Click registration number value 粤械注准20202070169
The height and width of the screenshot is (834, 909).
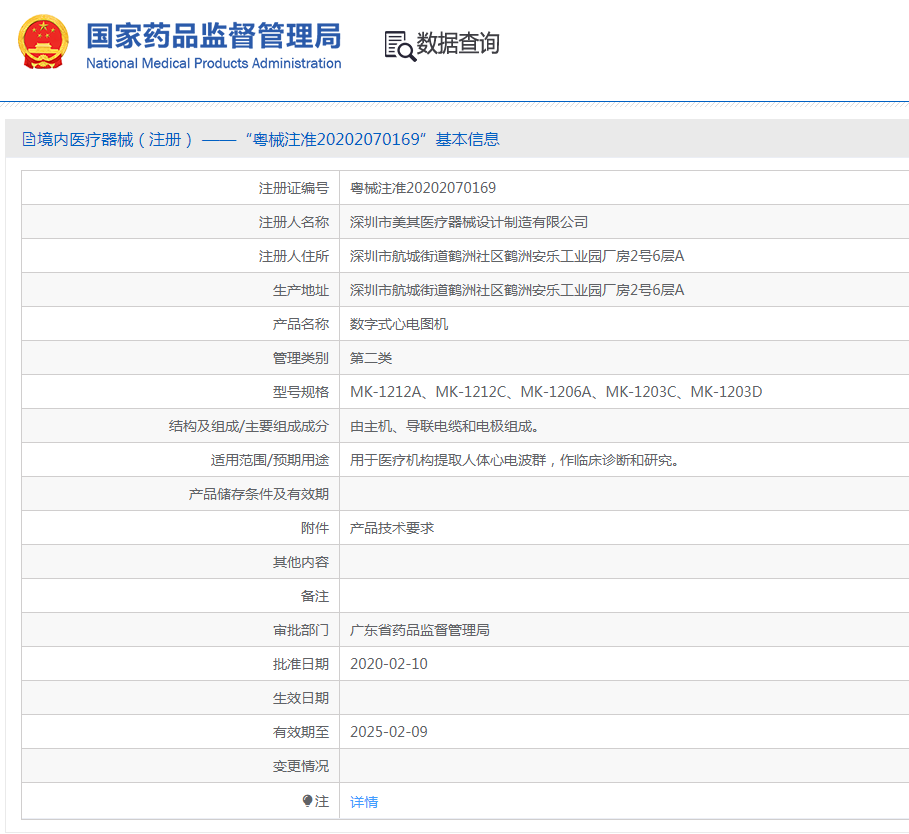[423, 188]
